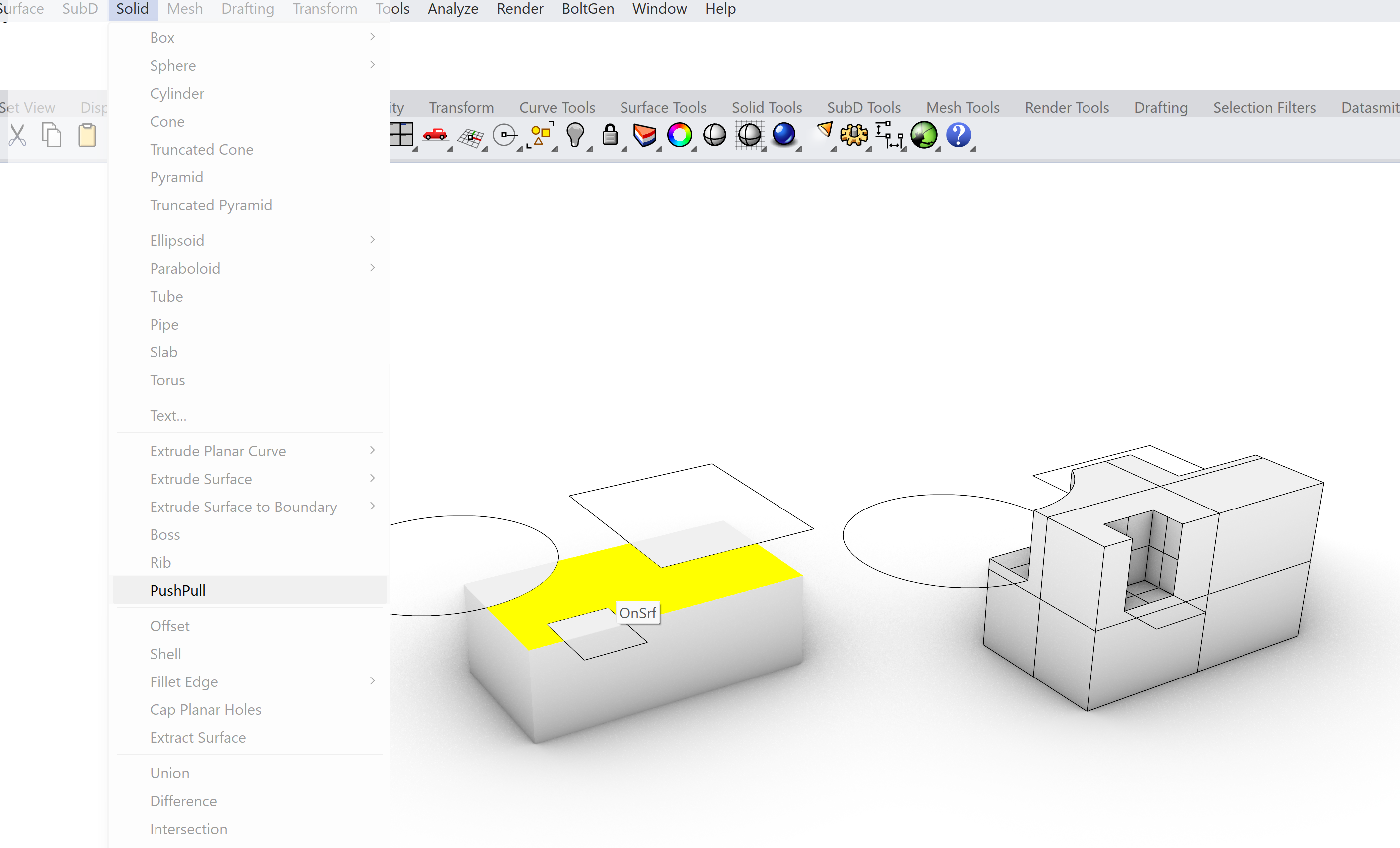Click the light bulb Hide icon

(575, 135)
